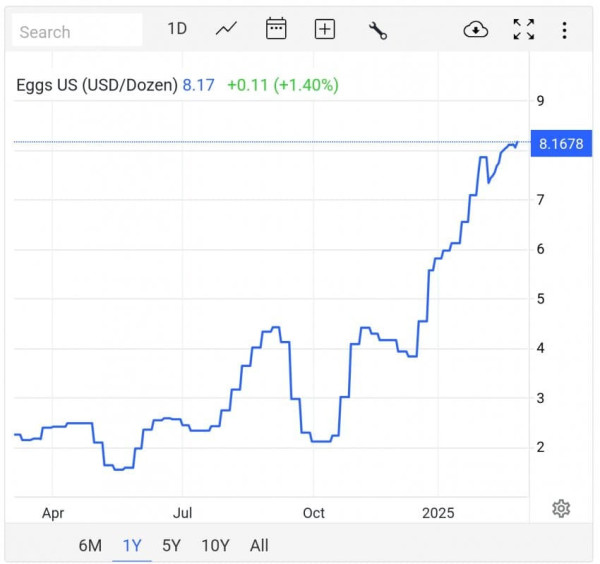
Task: Show All historical data range
Action: pyautogui.click(x=259, y=545)
